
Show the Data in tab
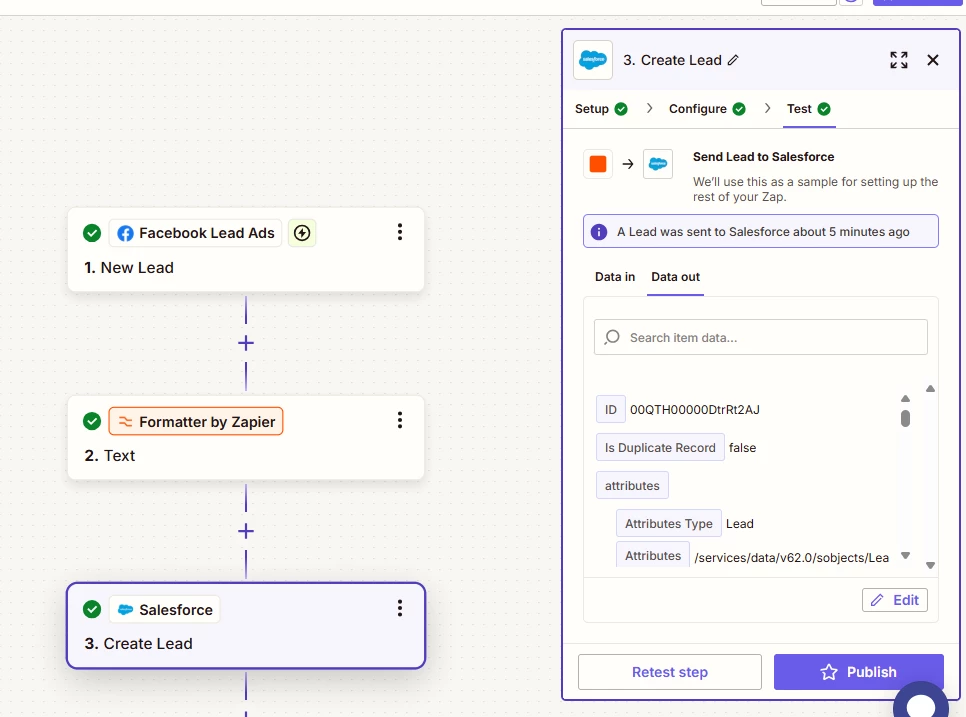(x=615, y=277)
